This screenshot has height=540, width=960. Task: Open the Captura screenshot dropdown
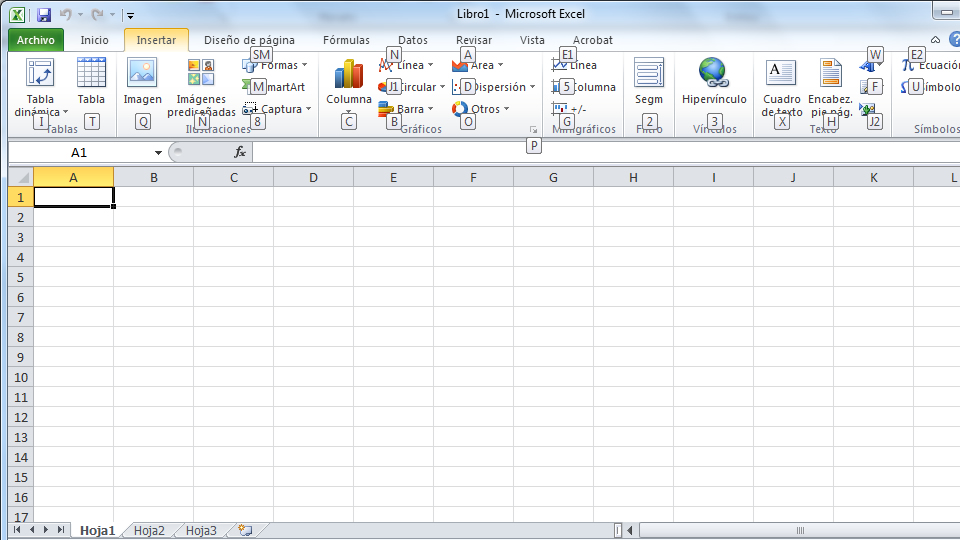coord(309,109)
